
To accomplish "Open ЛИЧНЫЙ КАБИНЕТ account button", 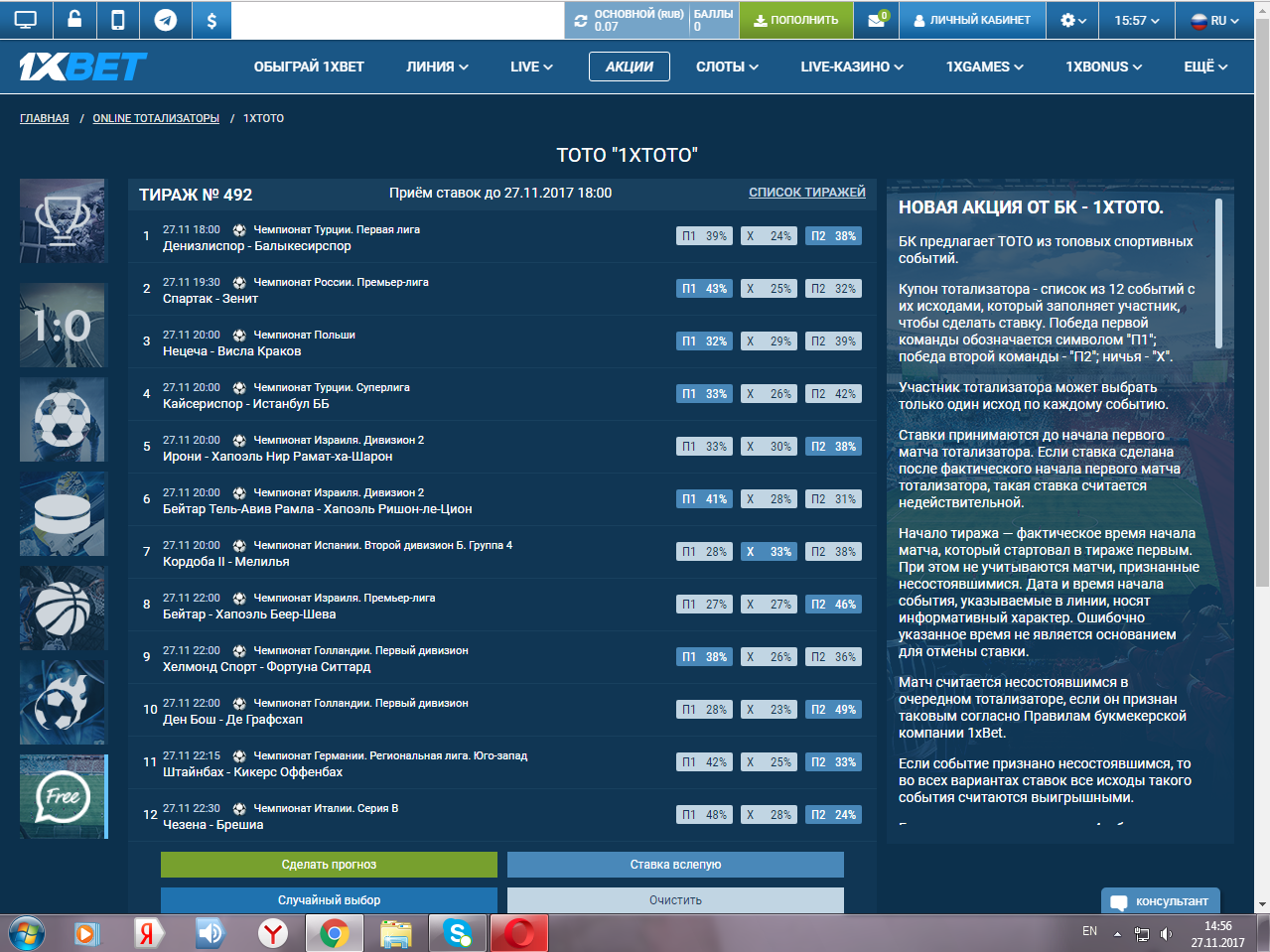I will (x=972, y=20).
